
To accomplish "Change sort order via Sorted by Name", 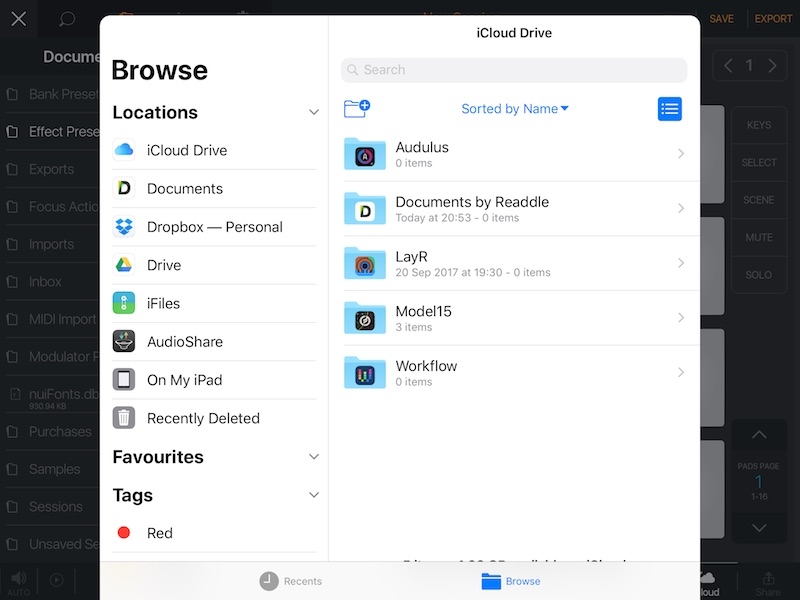I will (x=515, y=109).
